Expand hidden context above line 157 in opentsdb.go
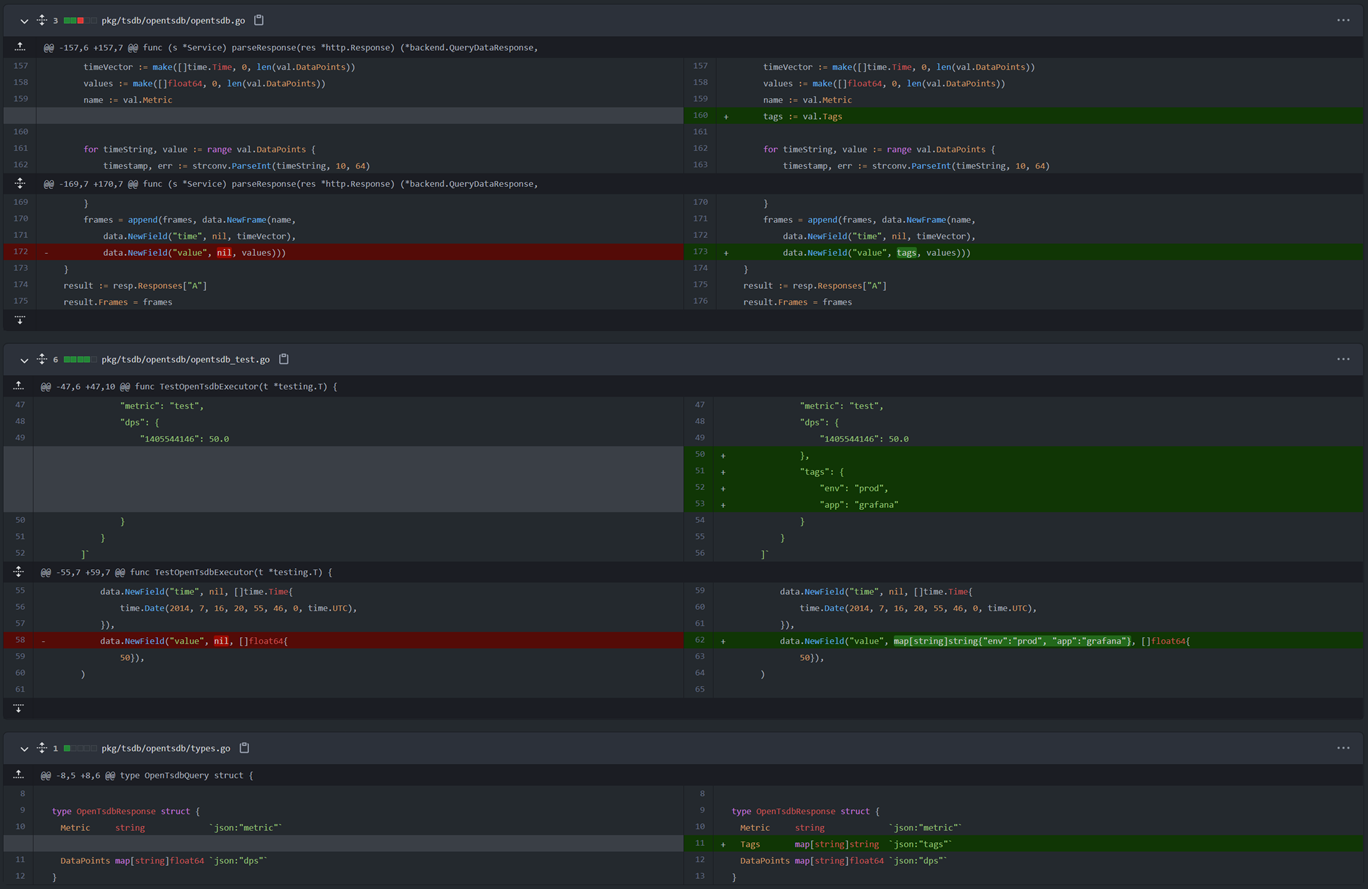 pos(19,46)
